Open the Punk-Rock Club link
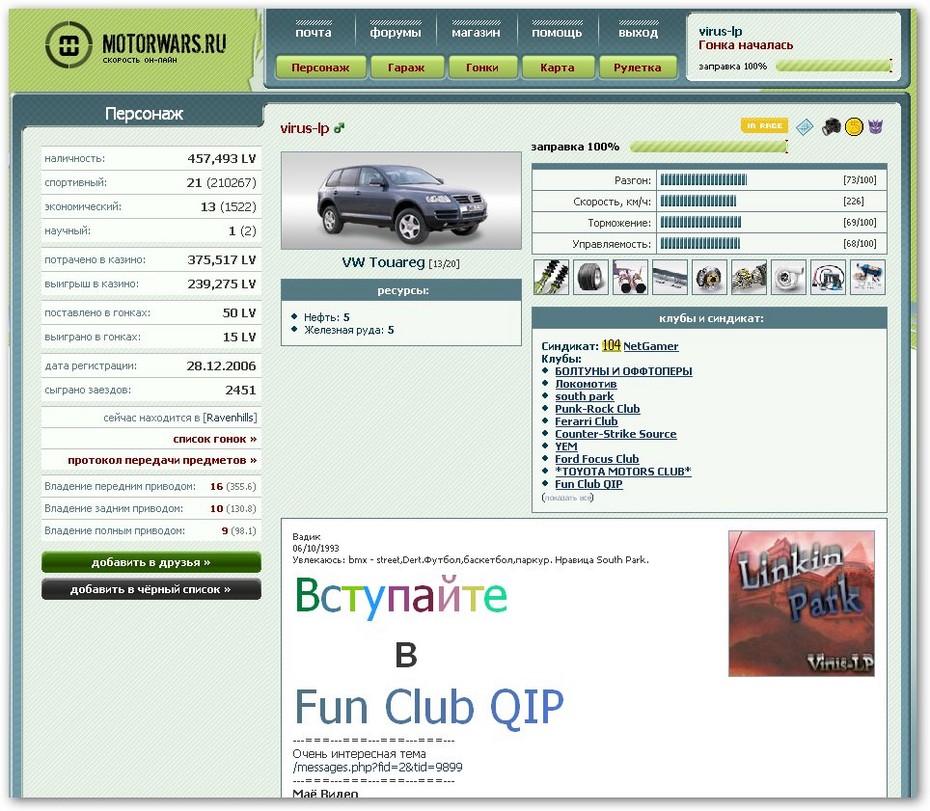This screenshot has height=811, width=930. (x=597, y=409)
